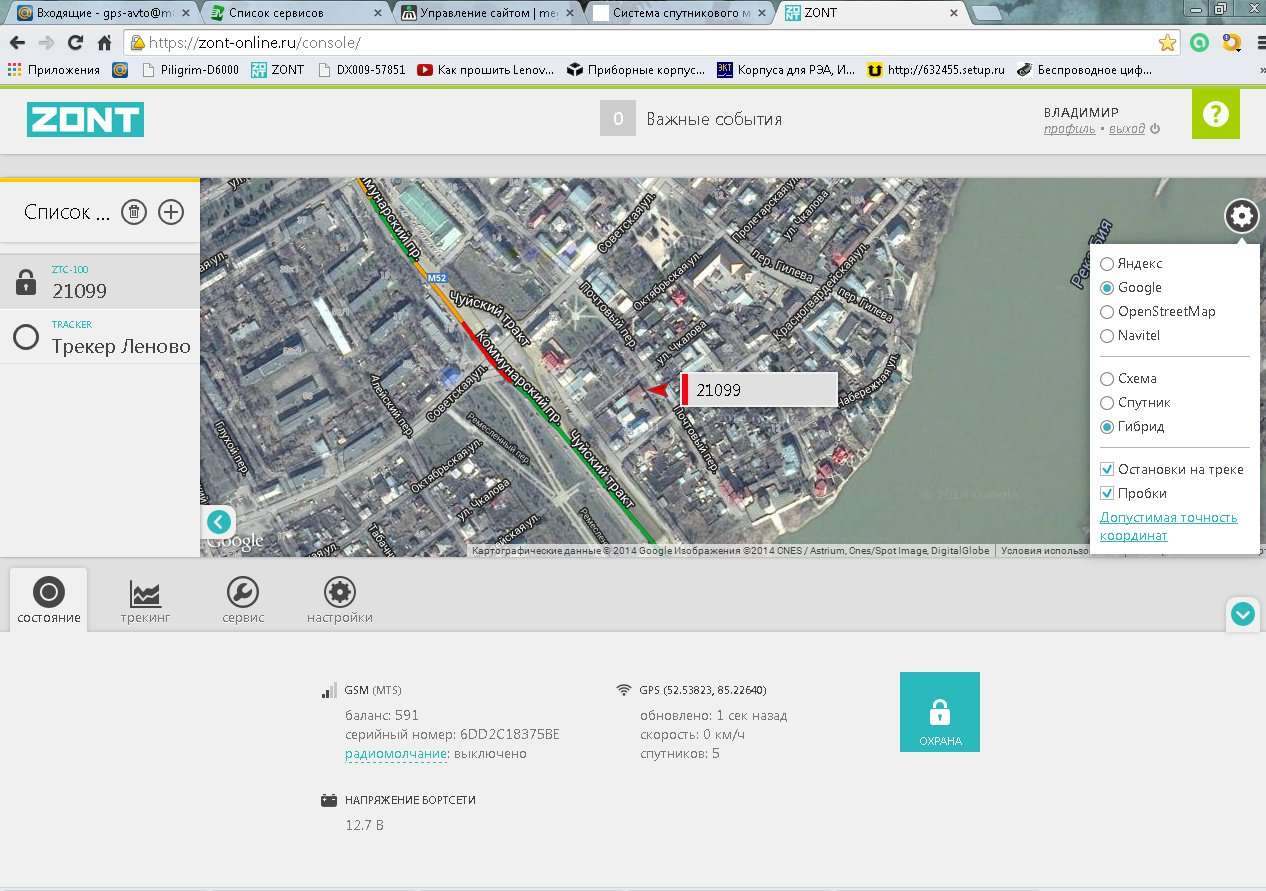Click the выход logout link
The width and height of the screenshot is (1266, 891).
1127,129
